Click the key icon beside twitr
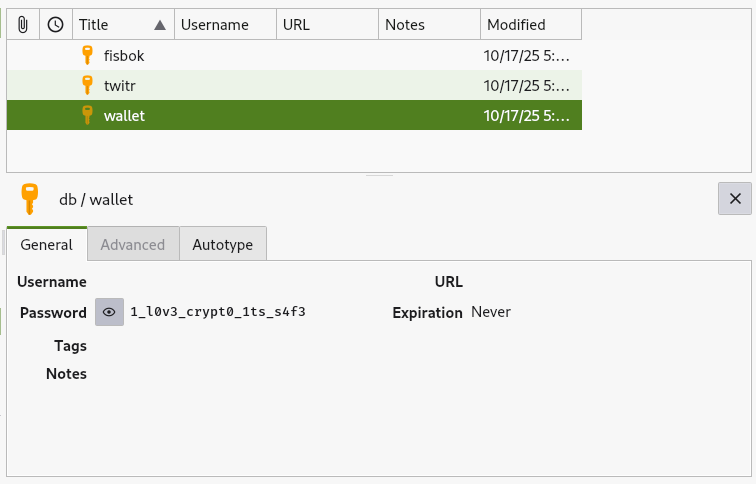This screenshot has width=756, height=484. pyautogui.click(x=87, y=86)
